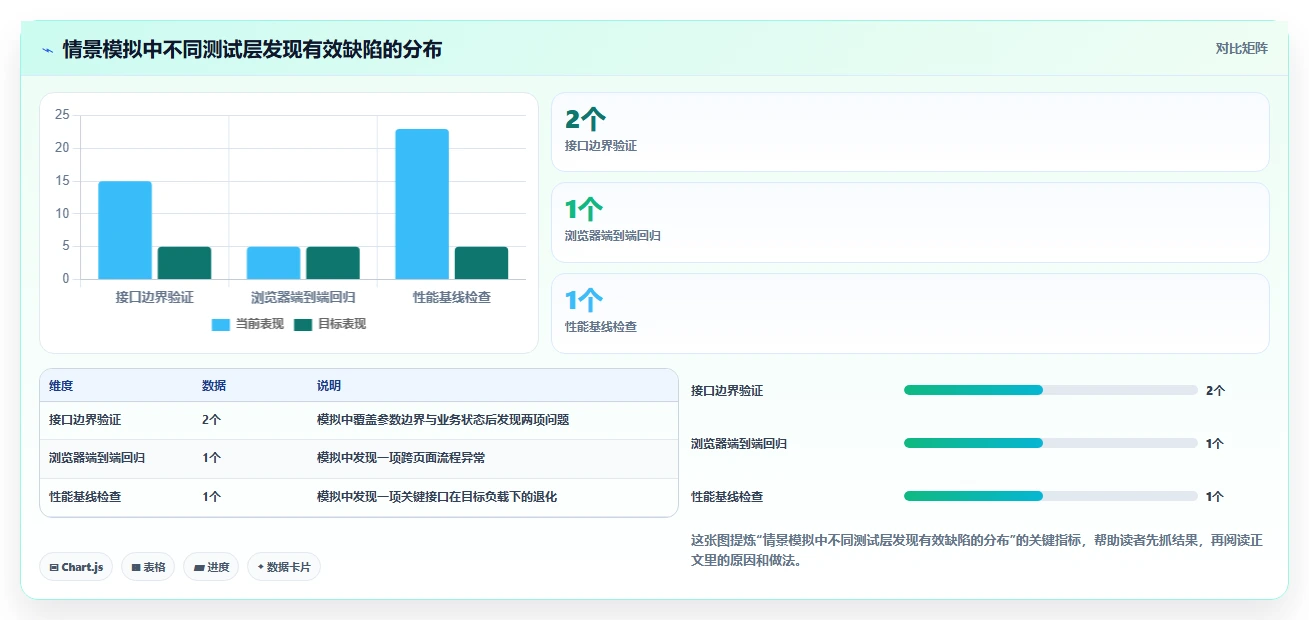Image resolution: width=1309 pixels, height=620 pixels.
Task: Click 模拟中发现一项关键接口在目标负载下的退化 description
Action: click(x=437, y=497)
